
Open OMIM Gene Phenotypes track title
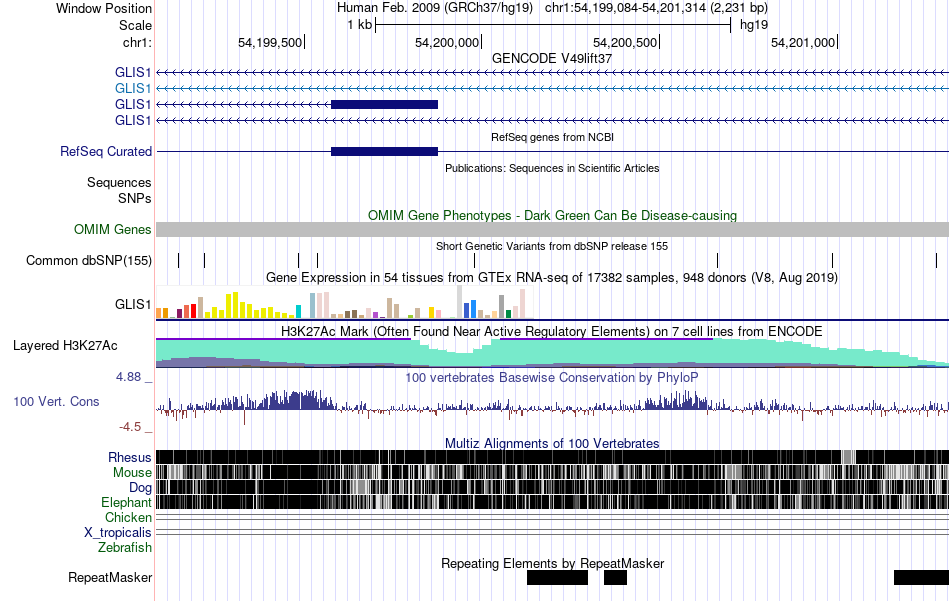pos(552,215)
